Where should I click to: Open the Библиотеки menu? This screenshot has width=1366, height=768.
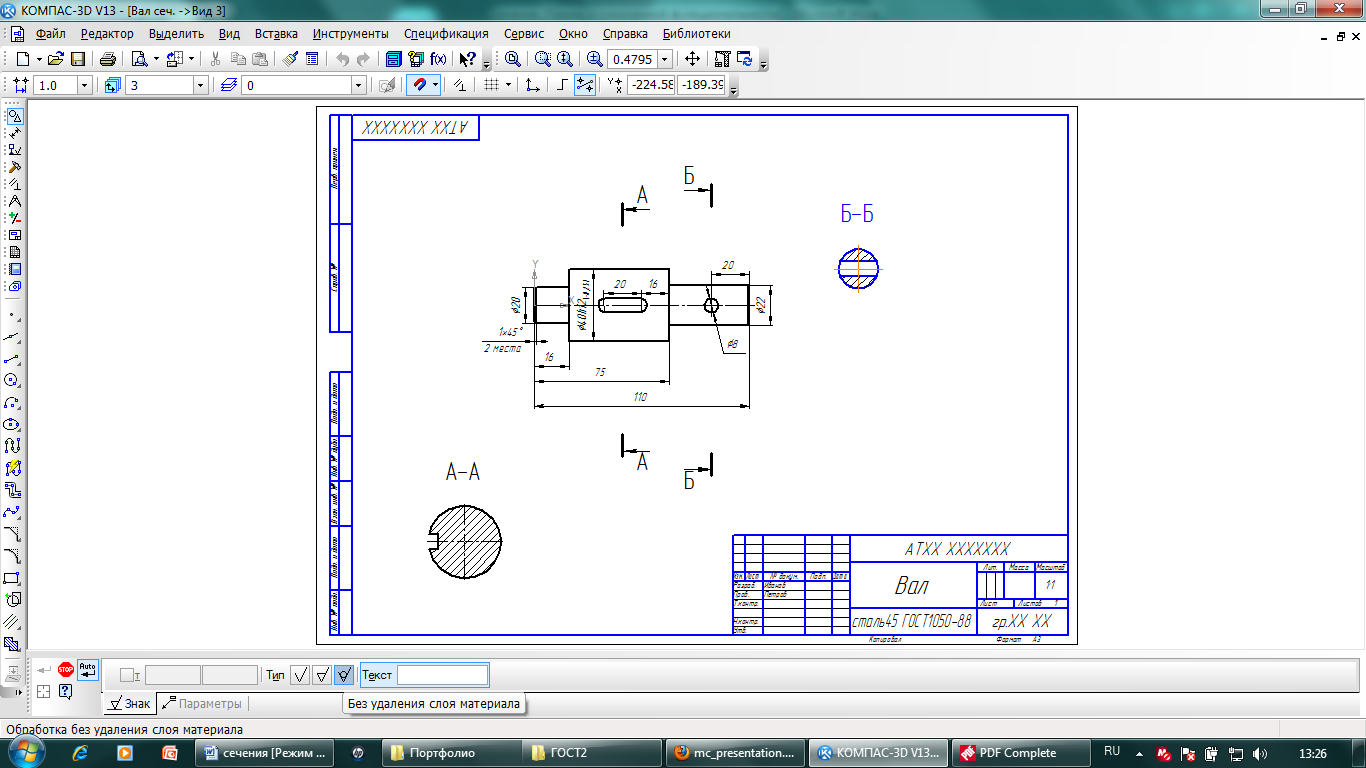tap(697, 34)
